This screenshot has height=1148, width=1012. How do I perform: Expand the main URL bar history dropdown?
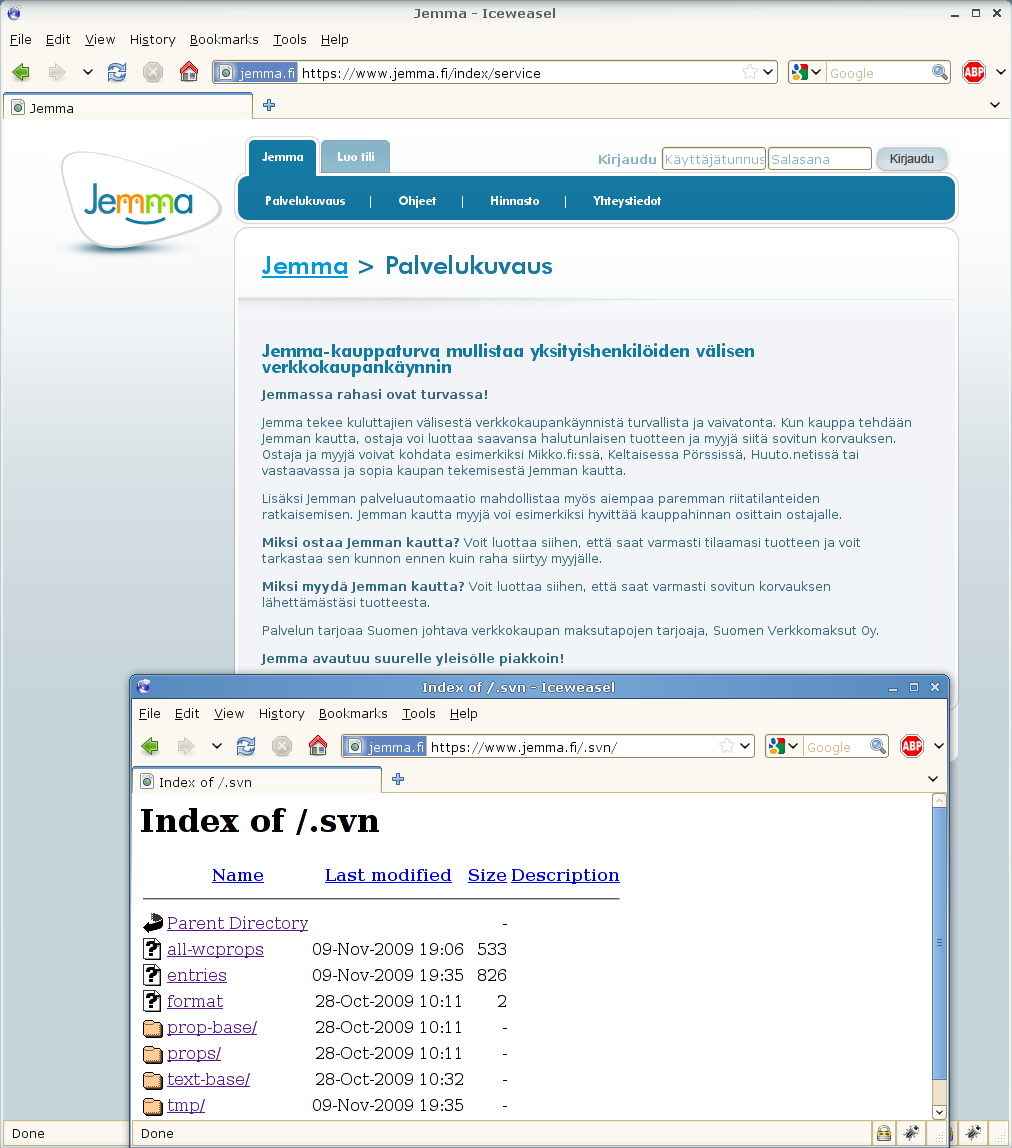pyautogui.click(x=767, y=72)
